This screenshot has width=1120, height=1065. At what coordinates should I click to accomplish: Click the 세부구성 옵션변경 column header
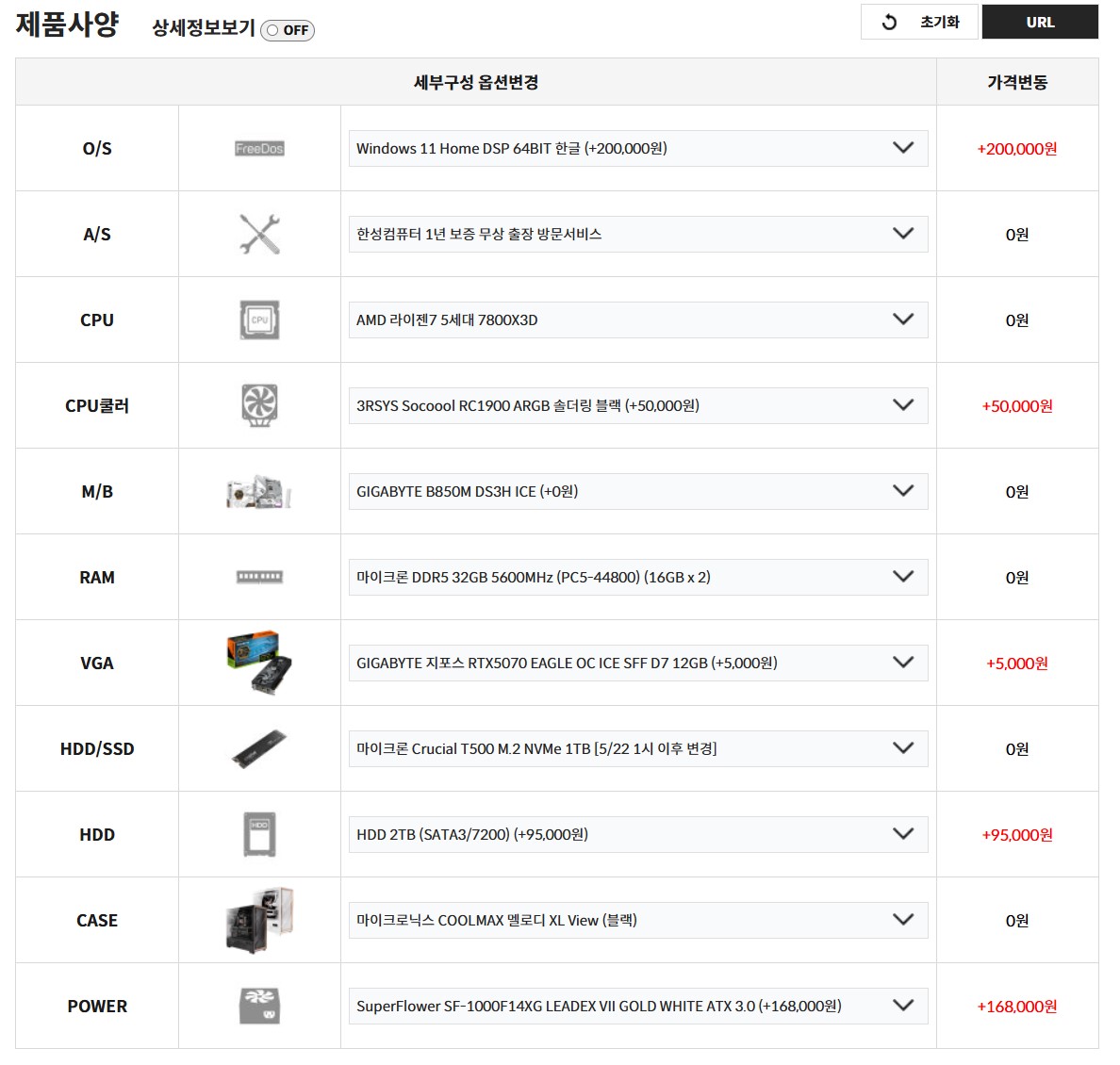476,82
